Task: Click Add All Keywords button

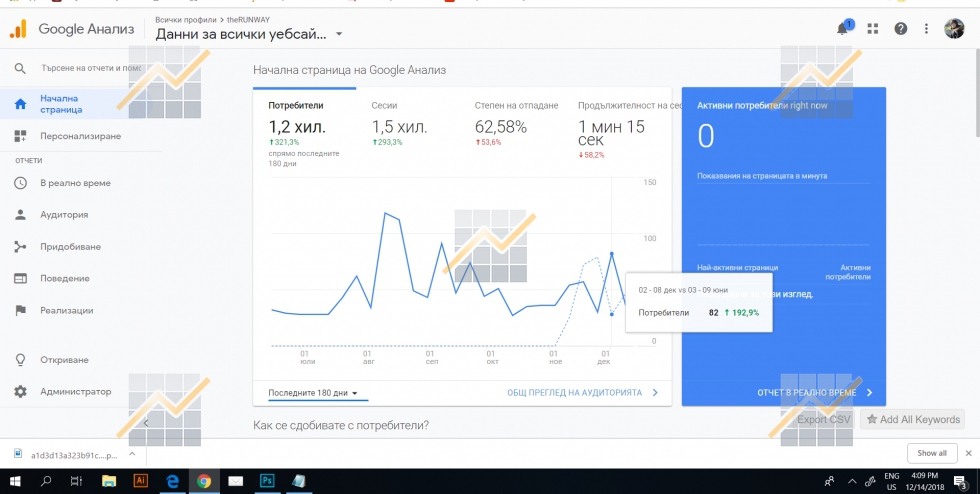Action: pos(912,420)
